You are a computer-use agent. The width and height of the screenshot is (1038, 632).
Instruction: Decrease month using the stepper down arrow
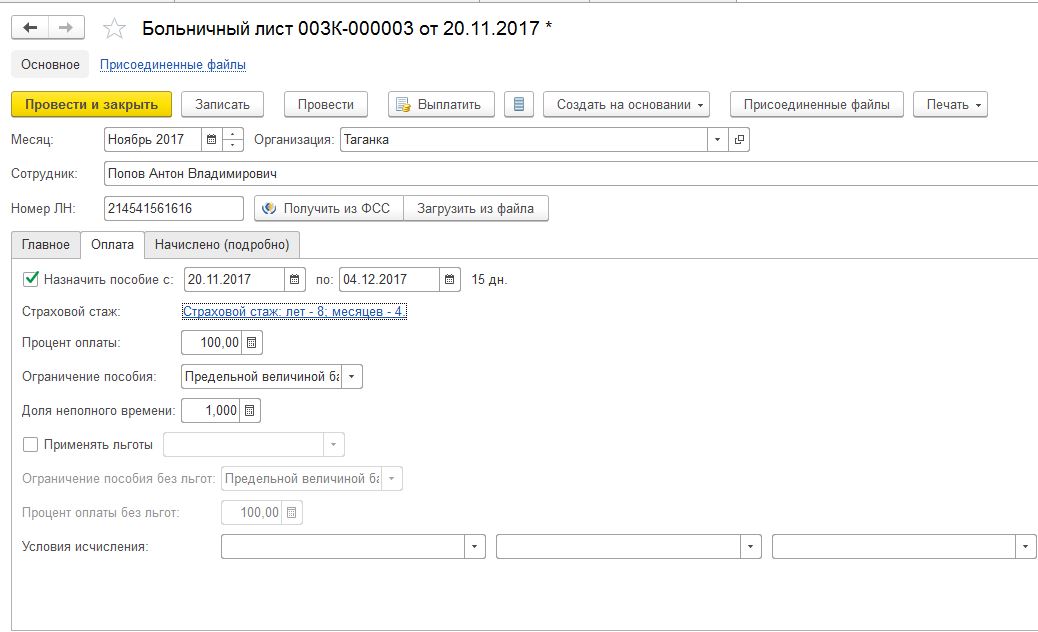click(232, 145)
